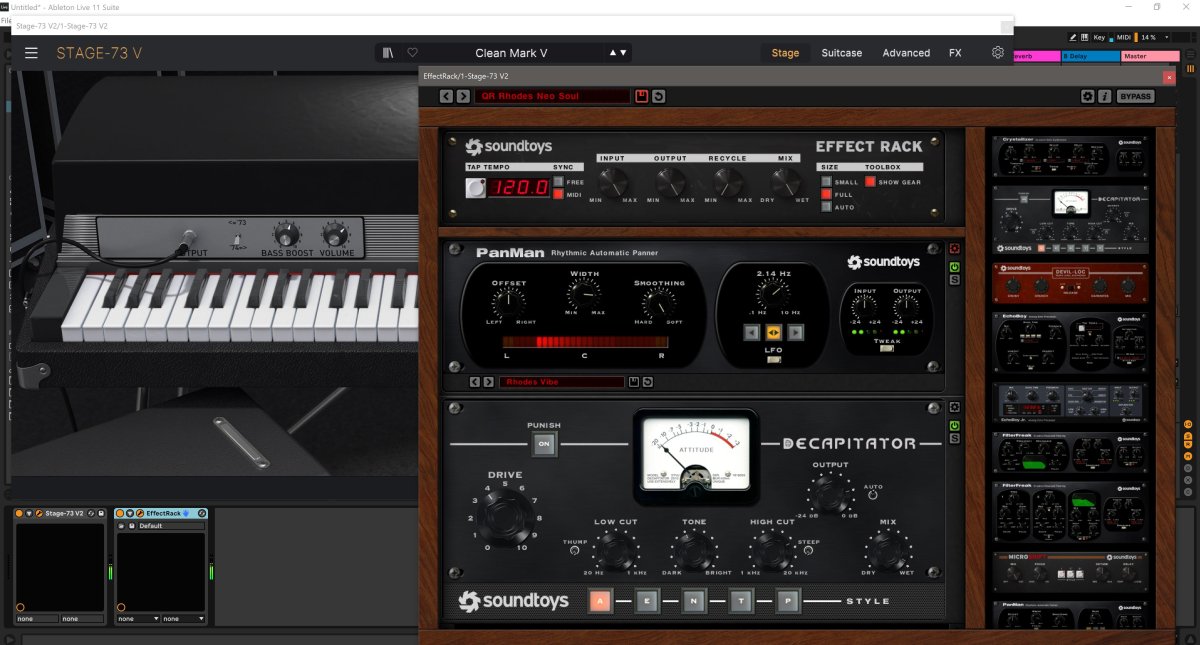Set tempo sync to MIDI

(558, 194)
